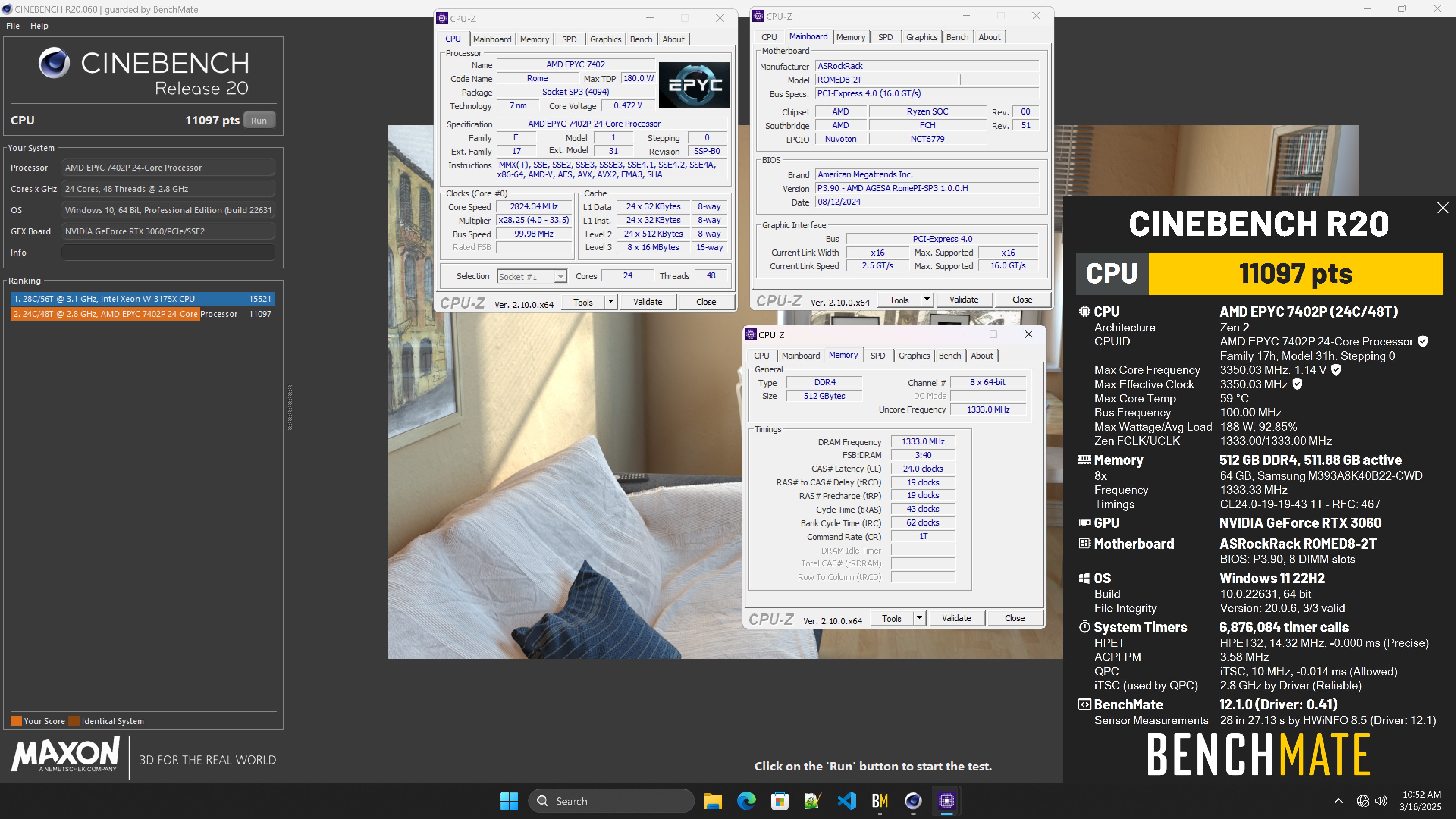Image resolution: width=1456 pixels, height=819 pixels.
Task: Open the notepad-style taskbar app icon
Action: 813,801
